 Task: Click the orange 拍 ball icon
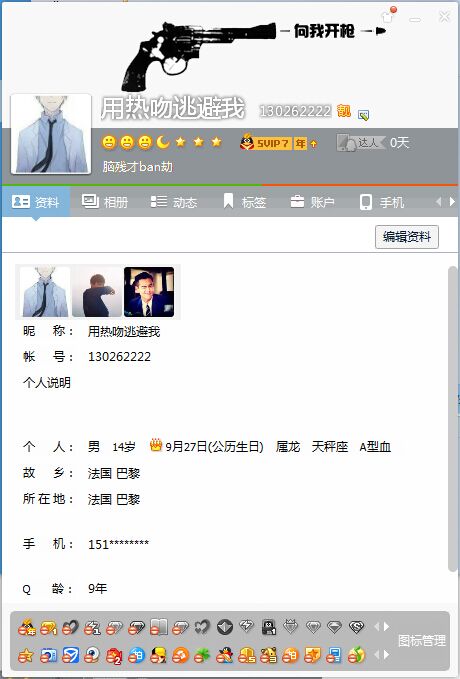click(290, 656)
